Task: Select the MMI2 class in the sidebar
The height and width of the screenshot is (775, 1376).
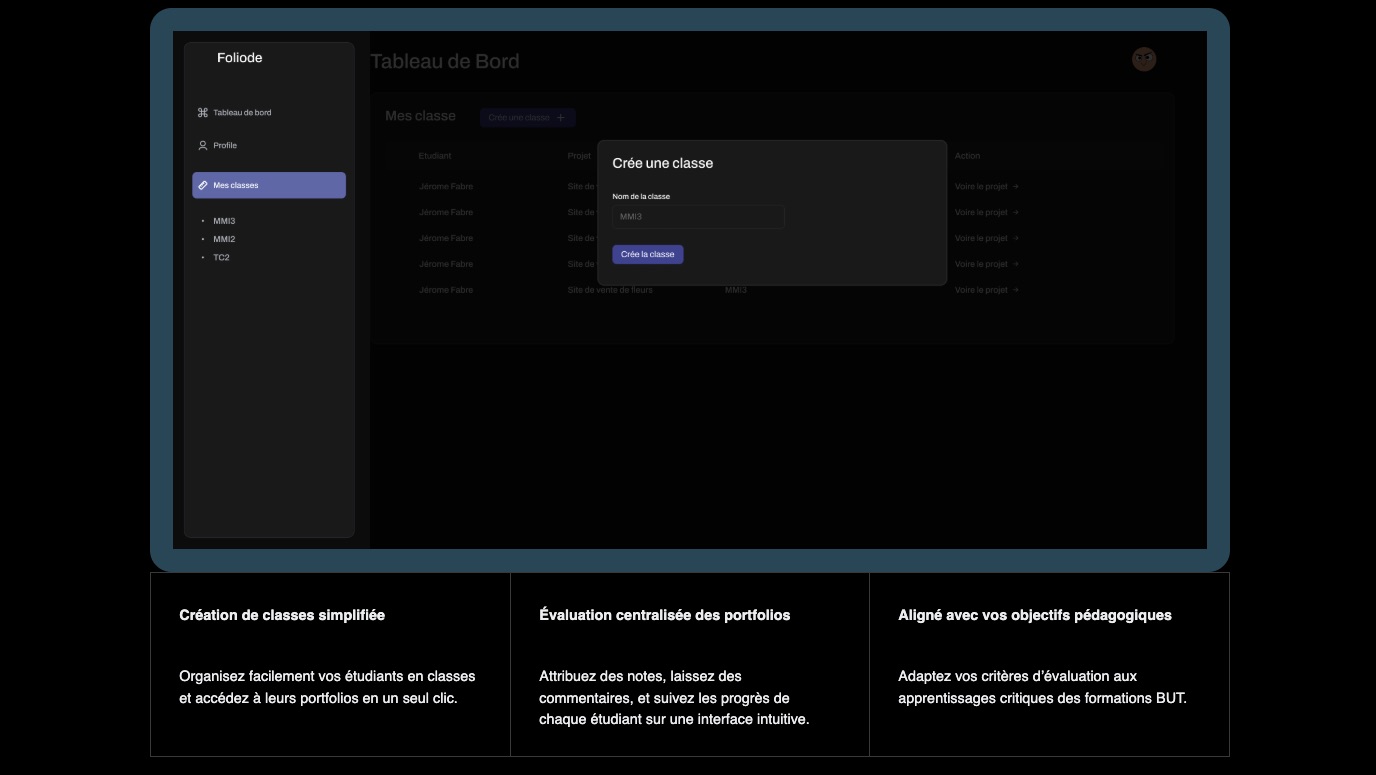Action: point(224,238)
